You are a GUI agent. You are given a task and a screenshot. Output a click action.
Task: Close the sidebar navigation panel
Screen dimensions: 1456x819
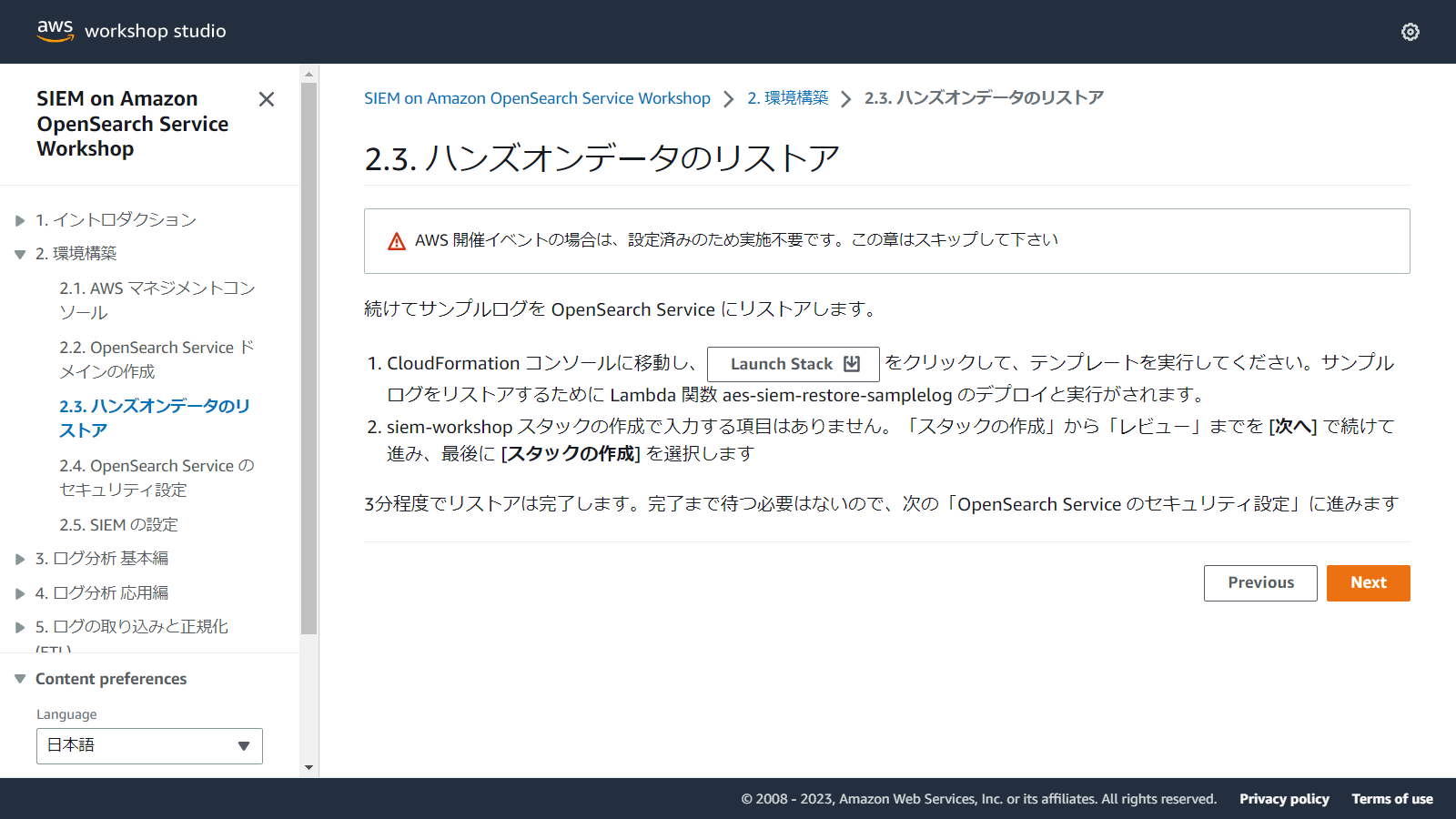267,99
